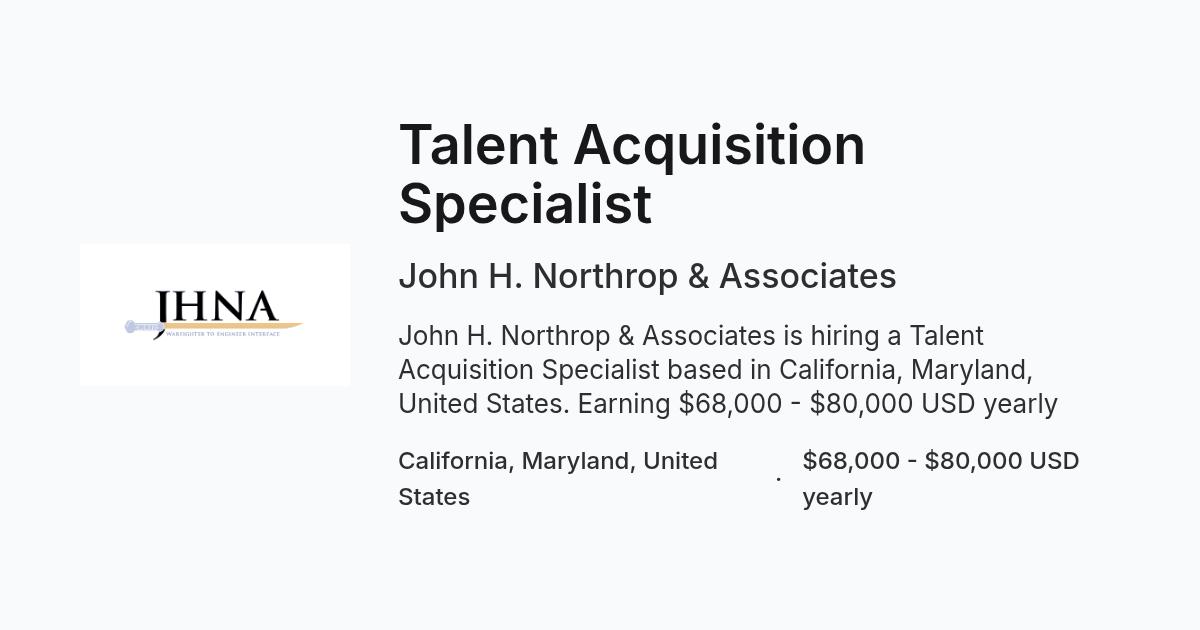Click the gold sword blade in the logo
This screenshot has width=1200, height=630.
pos(233,326)
